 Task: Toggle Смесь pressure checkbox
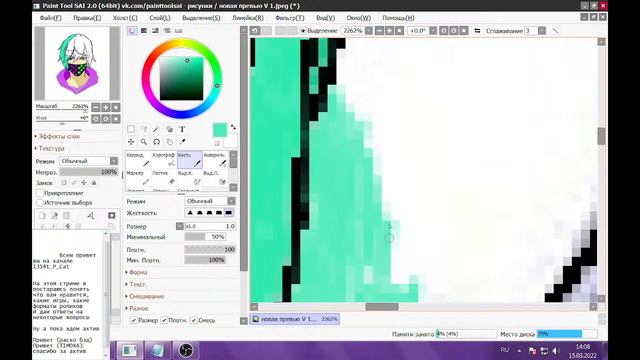pos(194,320)
